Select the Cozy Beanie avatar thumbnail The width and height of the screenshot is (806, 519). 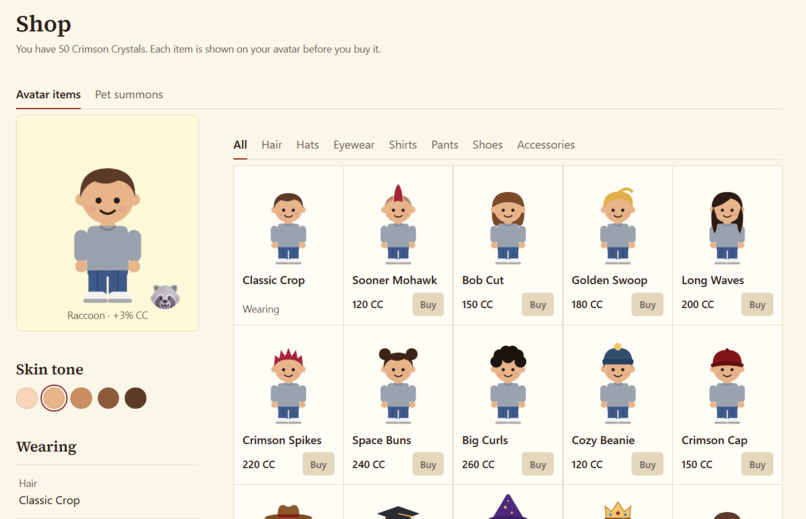pyautogui.click(x=618, y=383)
